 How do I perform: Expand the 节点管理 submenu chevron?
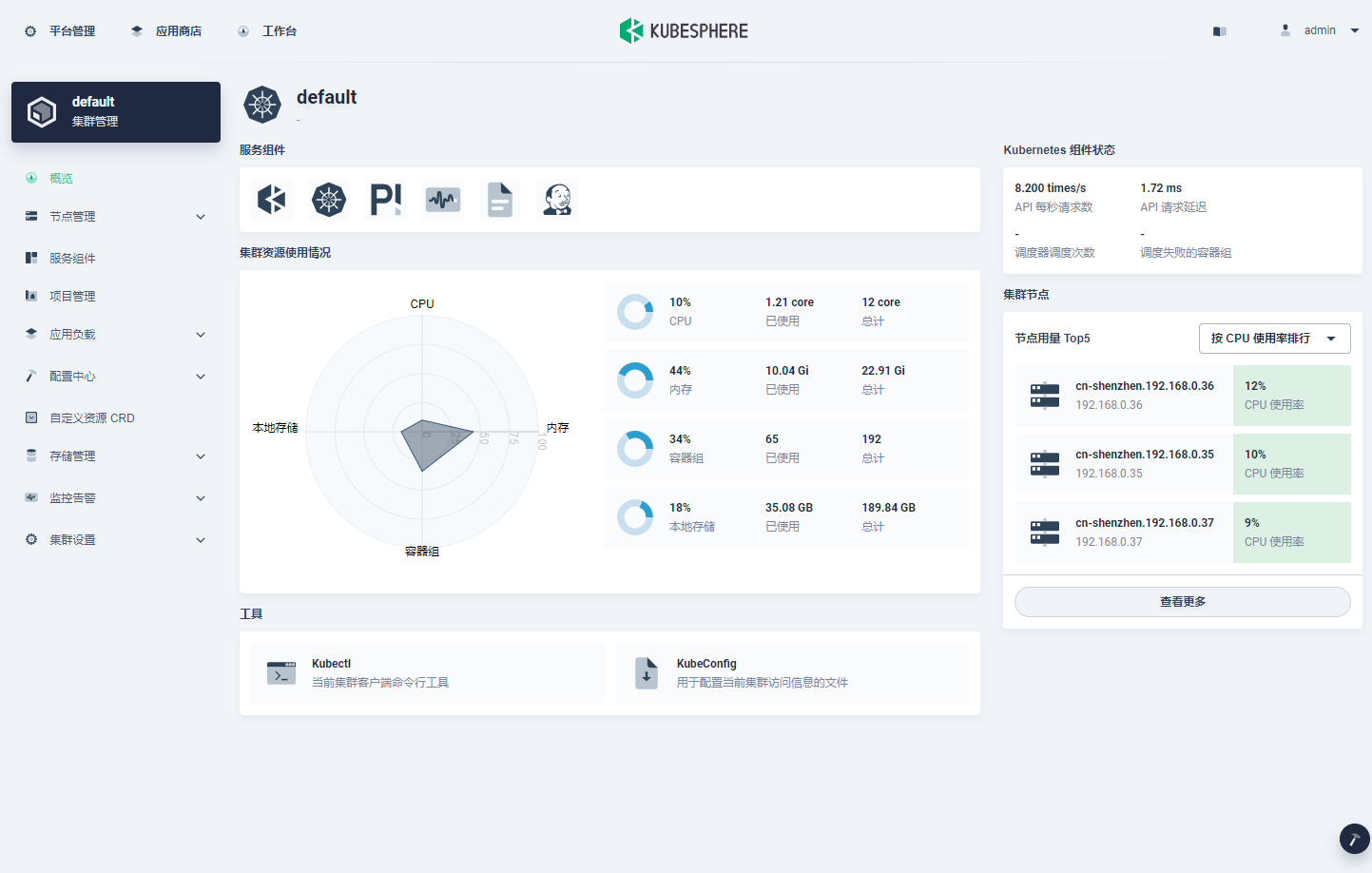(x=201, y=217)
